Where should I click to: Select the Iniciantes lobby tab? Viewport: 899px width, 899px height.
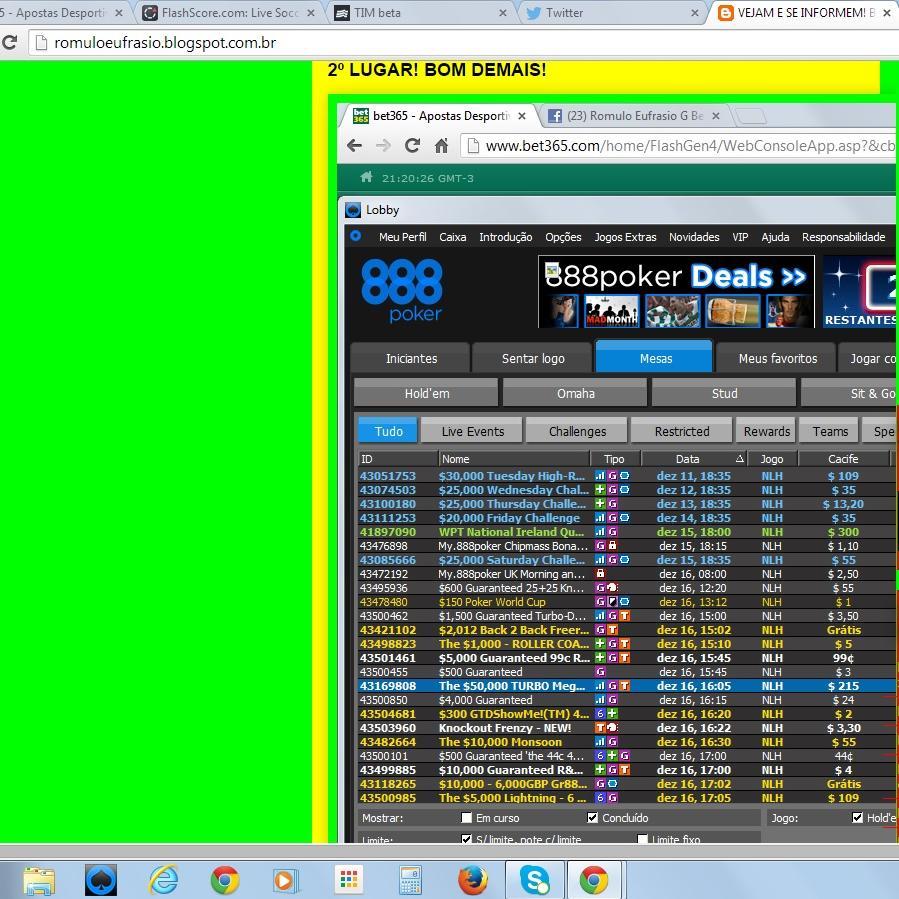point(411,358)
